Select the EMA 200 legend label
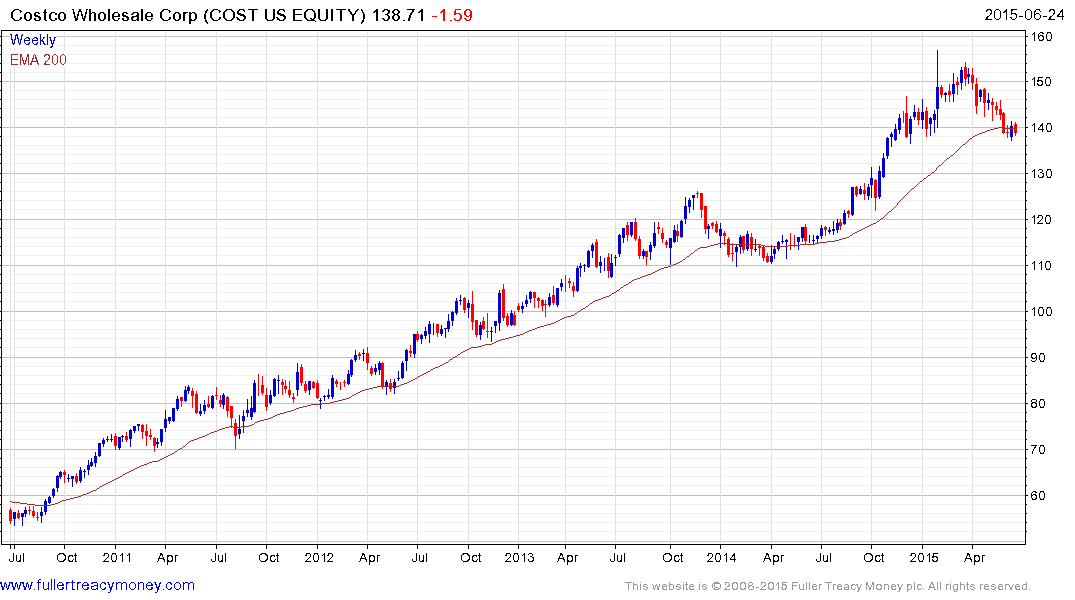 pyautogui.click(x=38, y=60)
